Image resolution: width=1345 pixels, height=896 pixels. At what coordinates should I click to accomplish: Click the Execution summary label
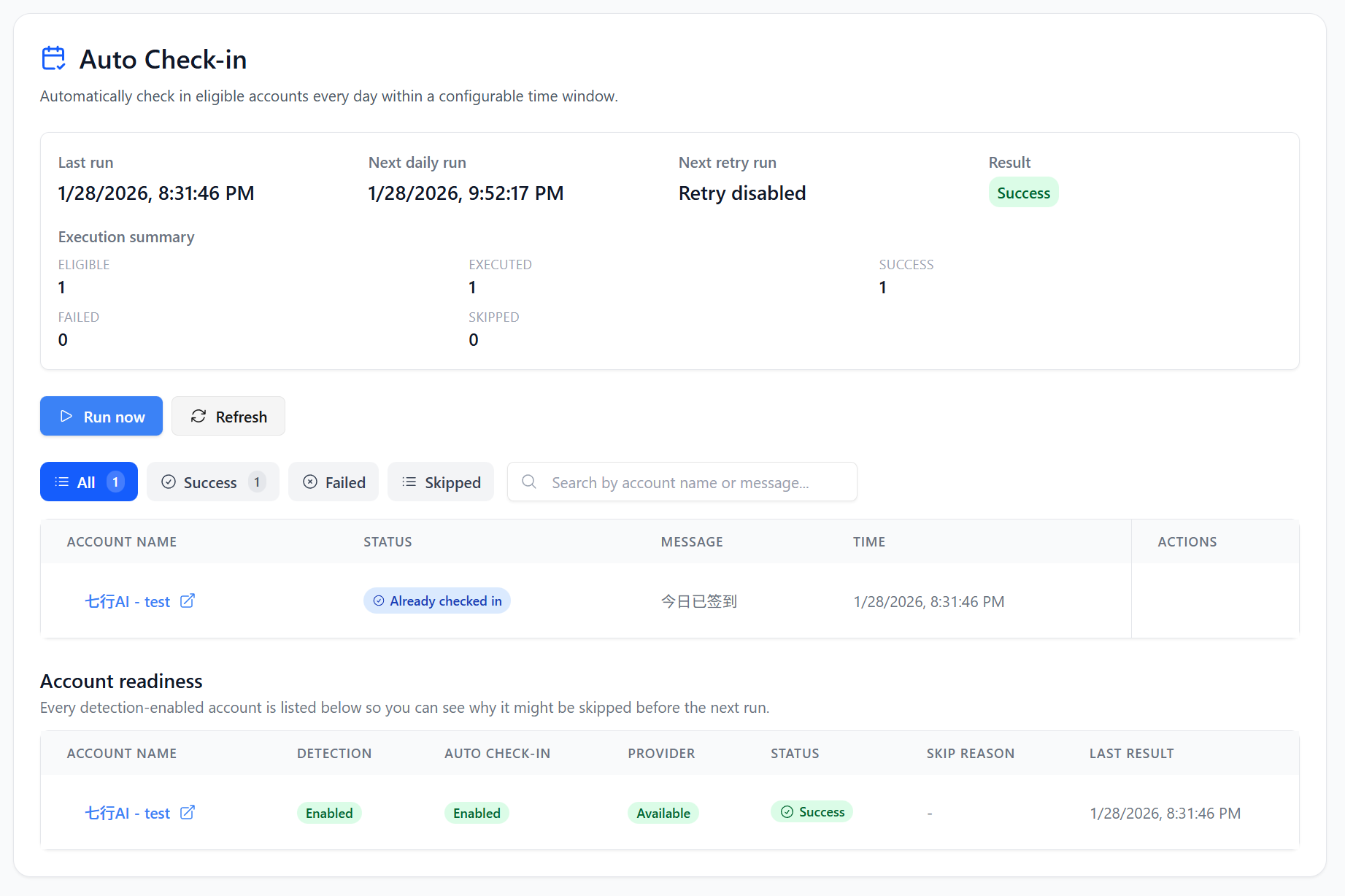(x=126, y=236)
